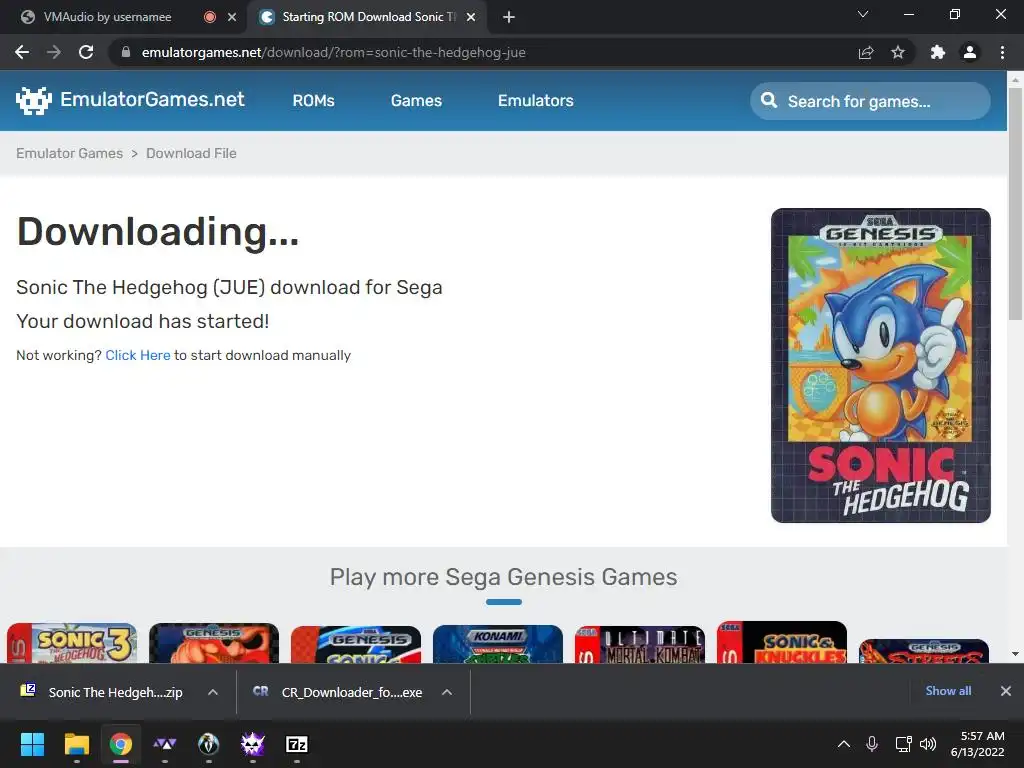Screen dimensions: 1024x768
Task: Close the downloads bar
Action: tap(1006, 691)
